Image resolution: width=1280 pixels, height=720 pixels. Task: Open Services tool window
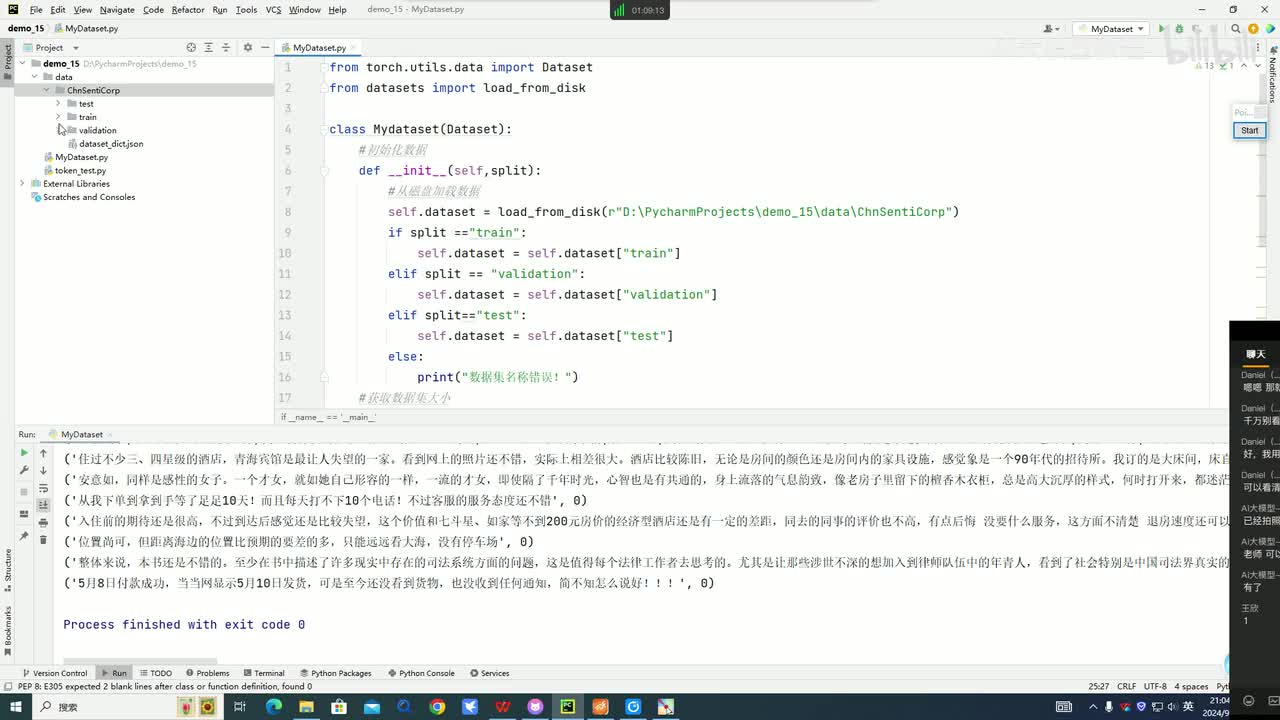489,673
